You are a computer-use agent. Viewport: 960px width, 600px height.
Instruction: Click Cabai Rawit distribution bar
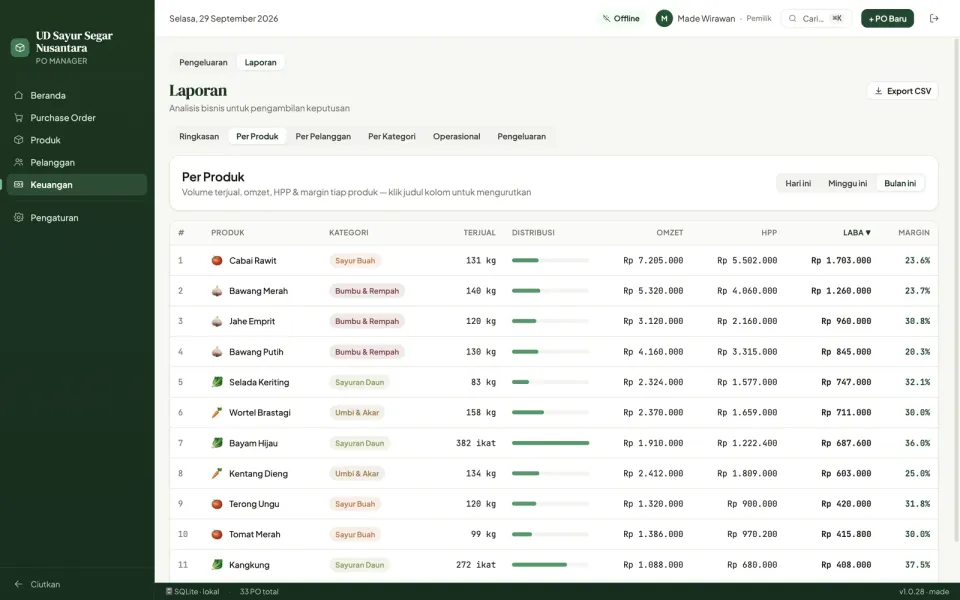point(550,260)
